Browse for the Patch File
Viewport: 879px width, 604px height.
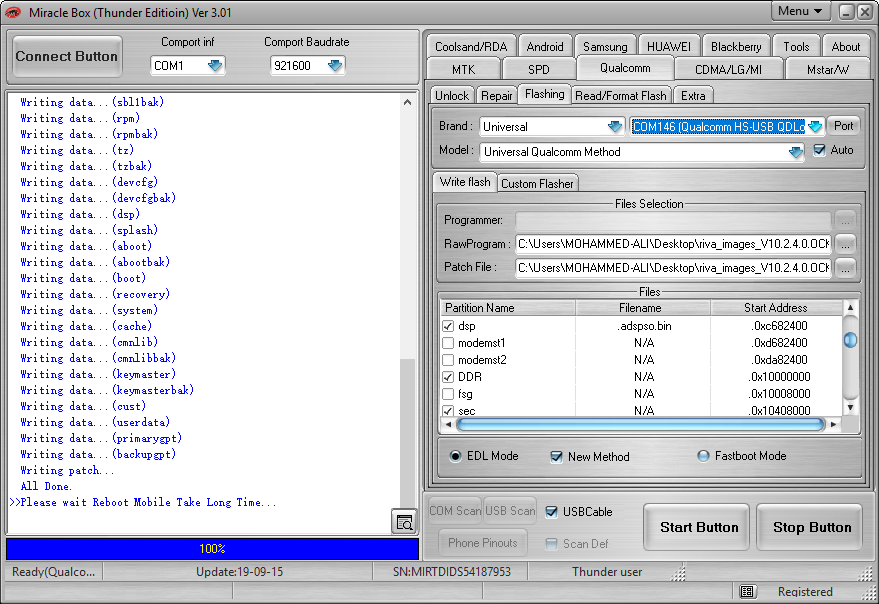pyautogui.click(x=845, y=268)
